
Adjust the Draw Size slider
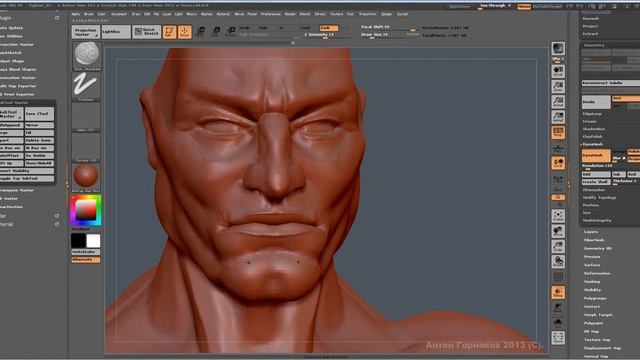[x=389, y=35]
